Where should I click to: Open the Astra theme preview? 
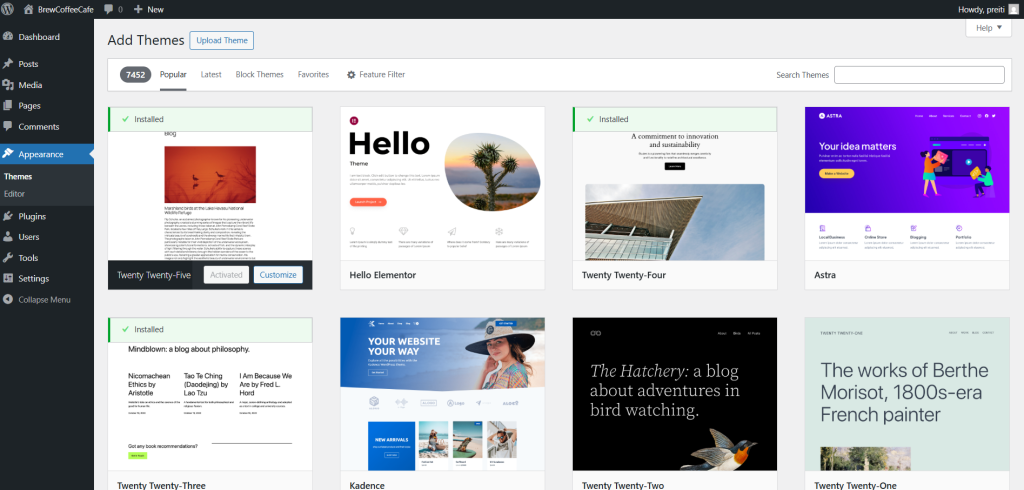pos(907,184)
